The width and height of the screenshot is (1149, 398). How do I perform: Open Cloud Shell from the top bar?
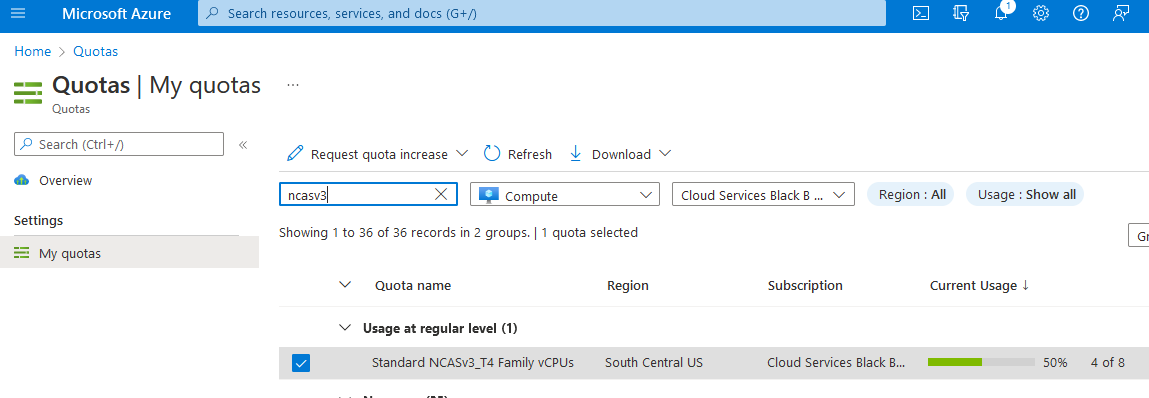[x=921, y=13]
